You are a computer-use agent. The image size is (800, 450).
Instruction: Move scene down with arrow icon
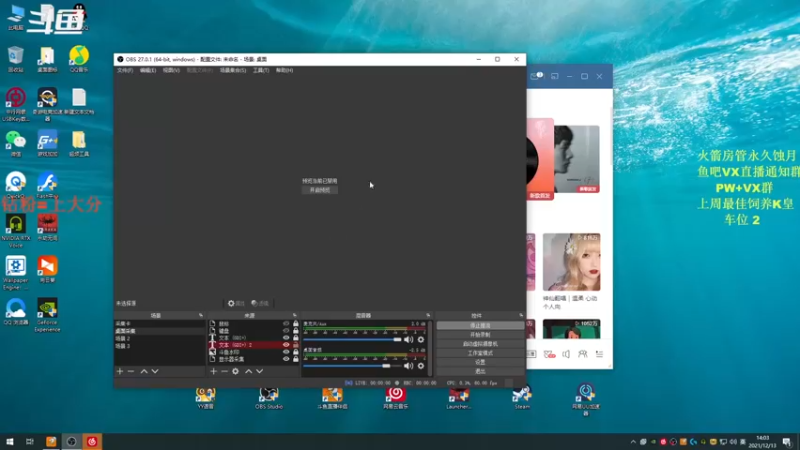tap(155, 371)
